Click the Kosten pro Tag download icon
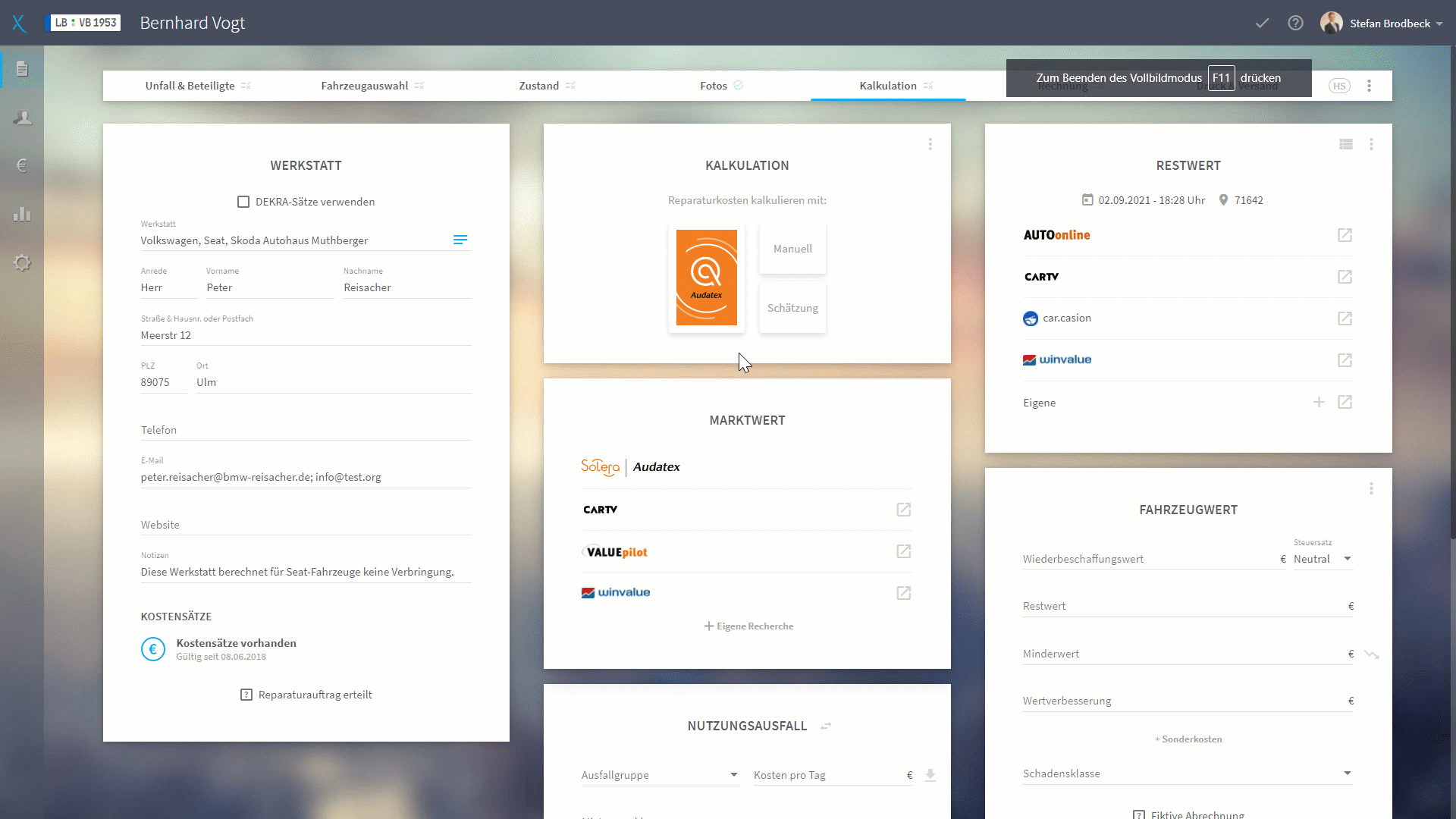The height and width of the screenshot is (819, 1456). [x=930, y=775]
